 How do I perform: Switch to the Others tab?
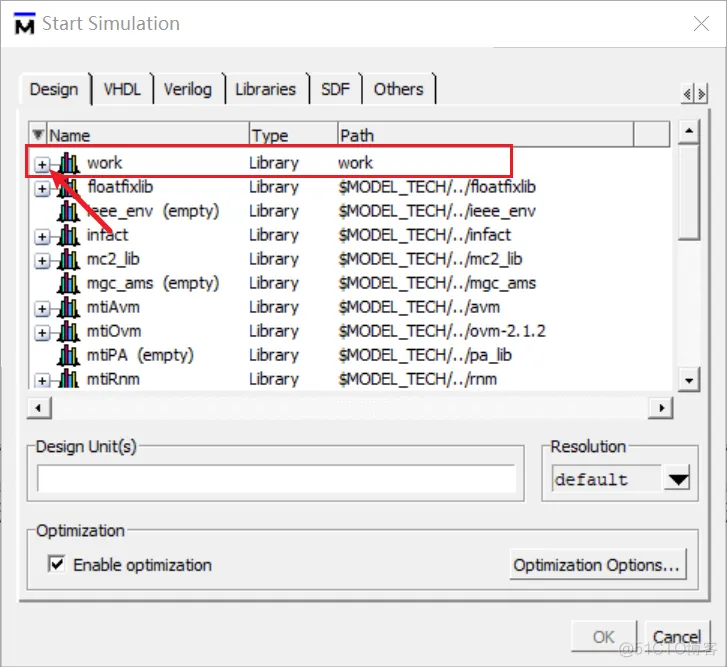pos(399,89)
